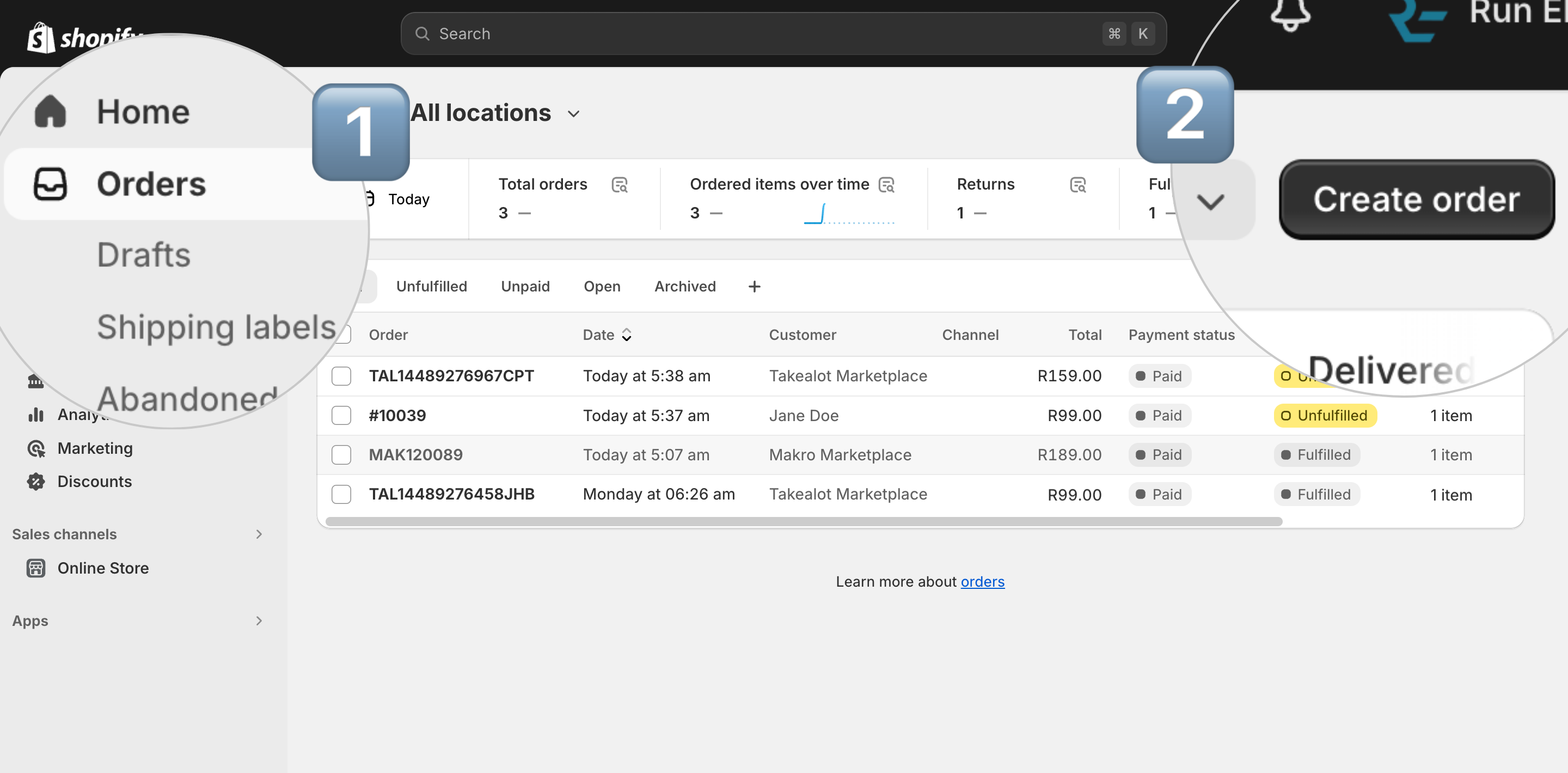Click the Create order button
Screen dimensions: 1568x773
click(1417, 200)
